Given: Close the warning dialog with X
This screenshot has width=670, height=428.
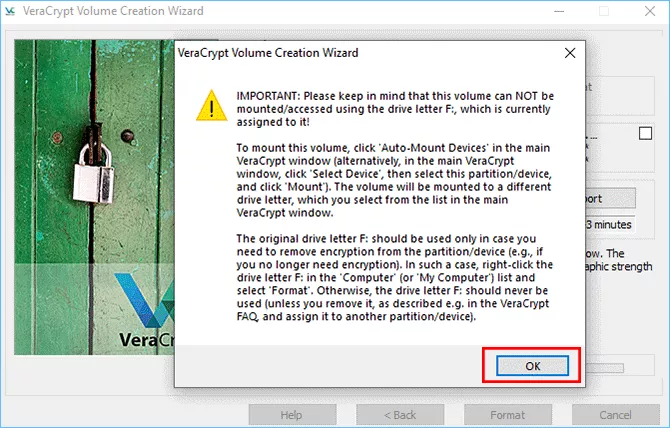Looking at the screenshot, I should [570, 53].
